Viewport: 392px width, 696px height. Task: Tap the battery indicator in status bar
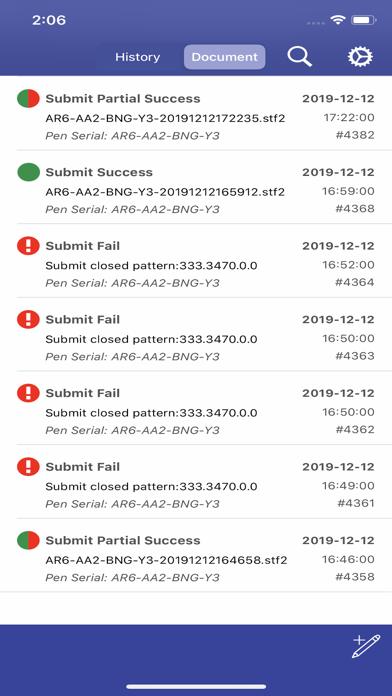364,20
